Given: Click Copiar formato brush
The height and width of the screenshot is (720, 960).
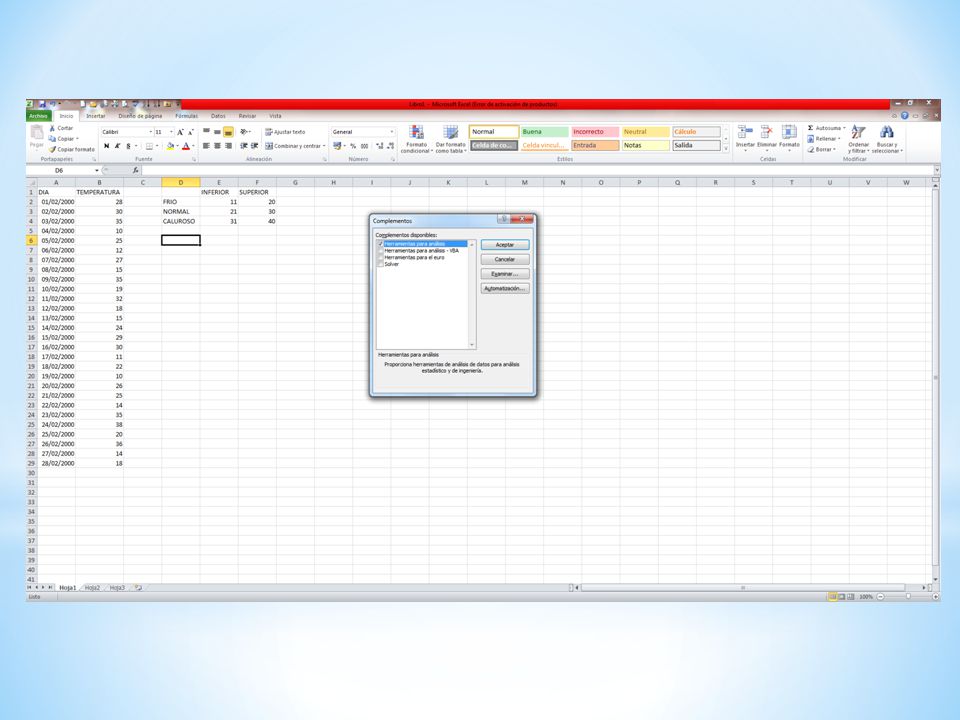Looking at the screenshot, I should click(52, 149).
